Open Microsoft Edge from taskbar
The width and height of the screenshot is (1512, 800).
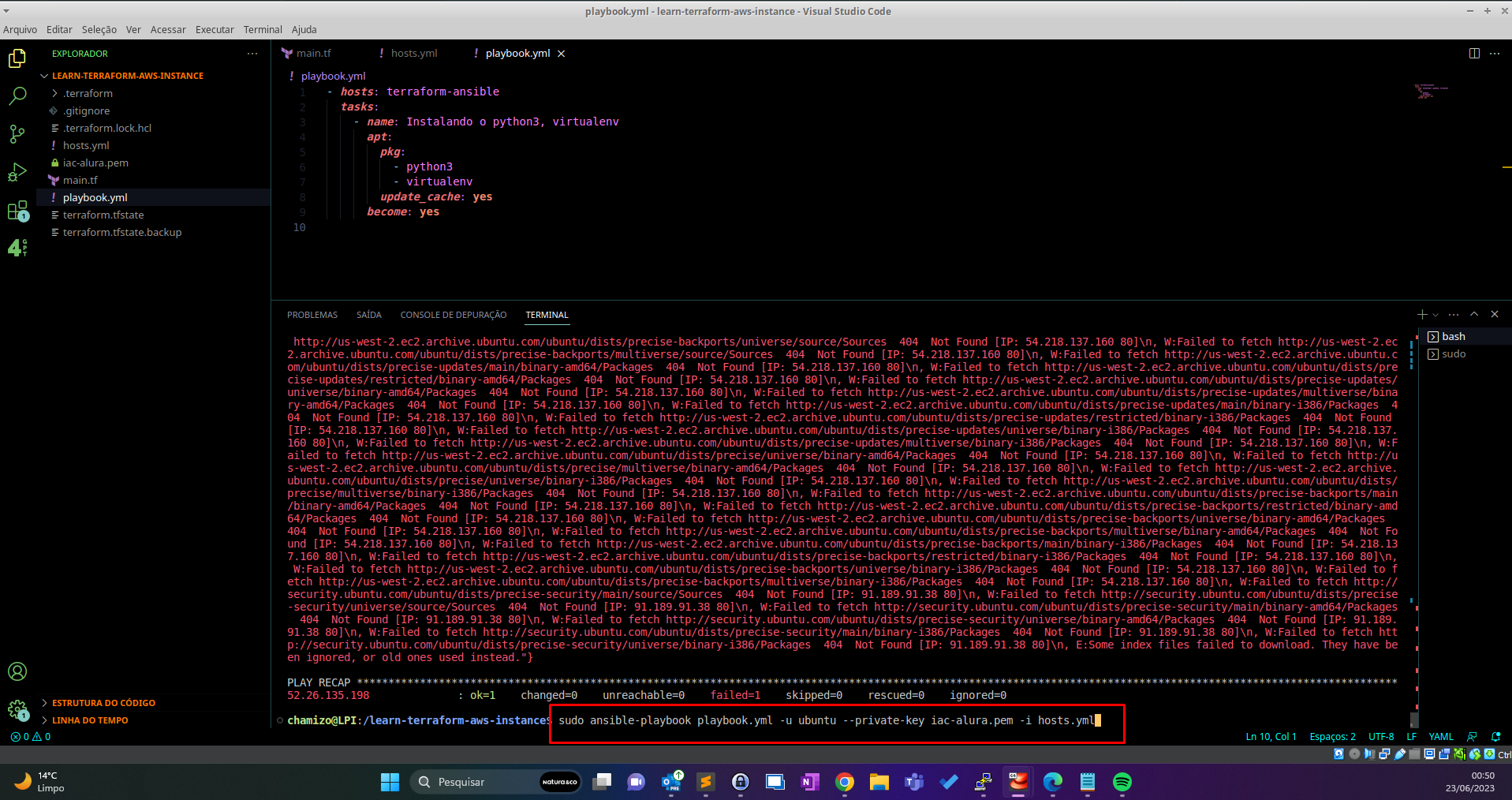pos(1053,782)
